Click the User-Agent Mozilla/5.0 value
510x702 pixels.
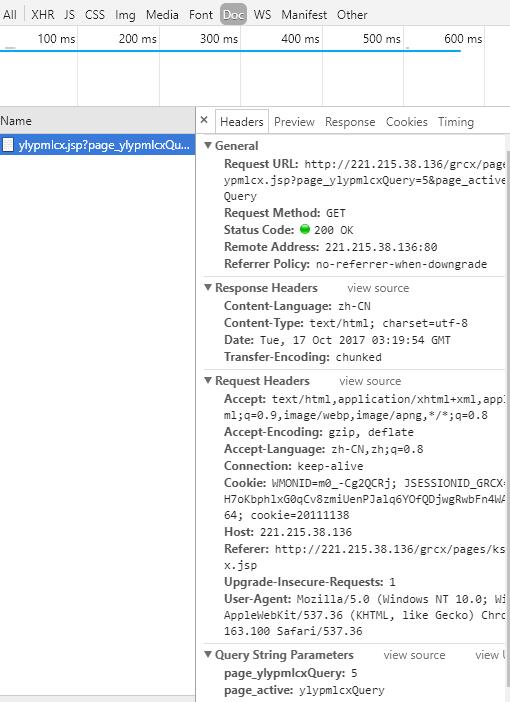pyautogui.click(x=365, y=615)
